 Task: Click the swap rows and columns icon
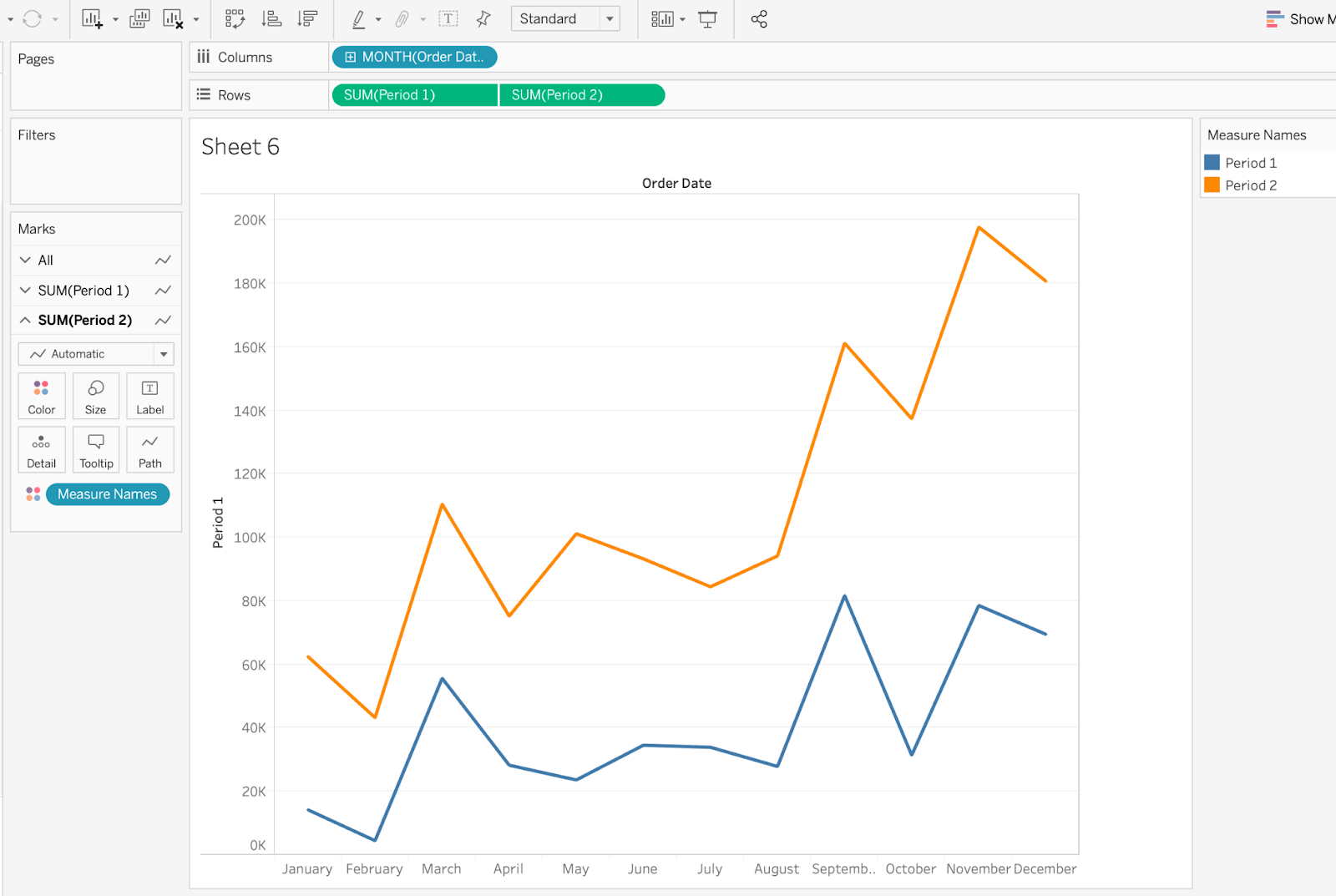pos(235,18)
